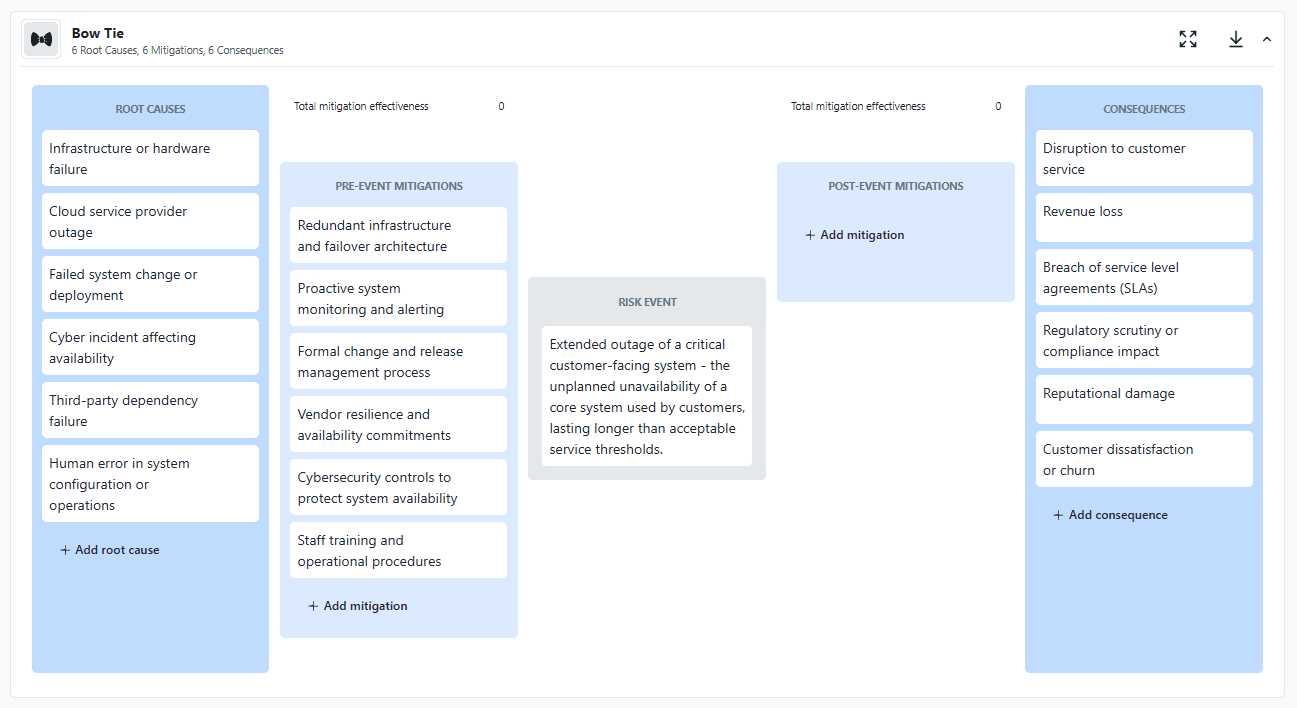
Task: Select the Reputational damage consequence
Action: pos(1144,399)
